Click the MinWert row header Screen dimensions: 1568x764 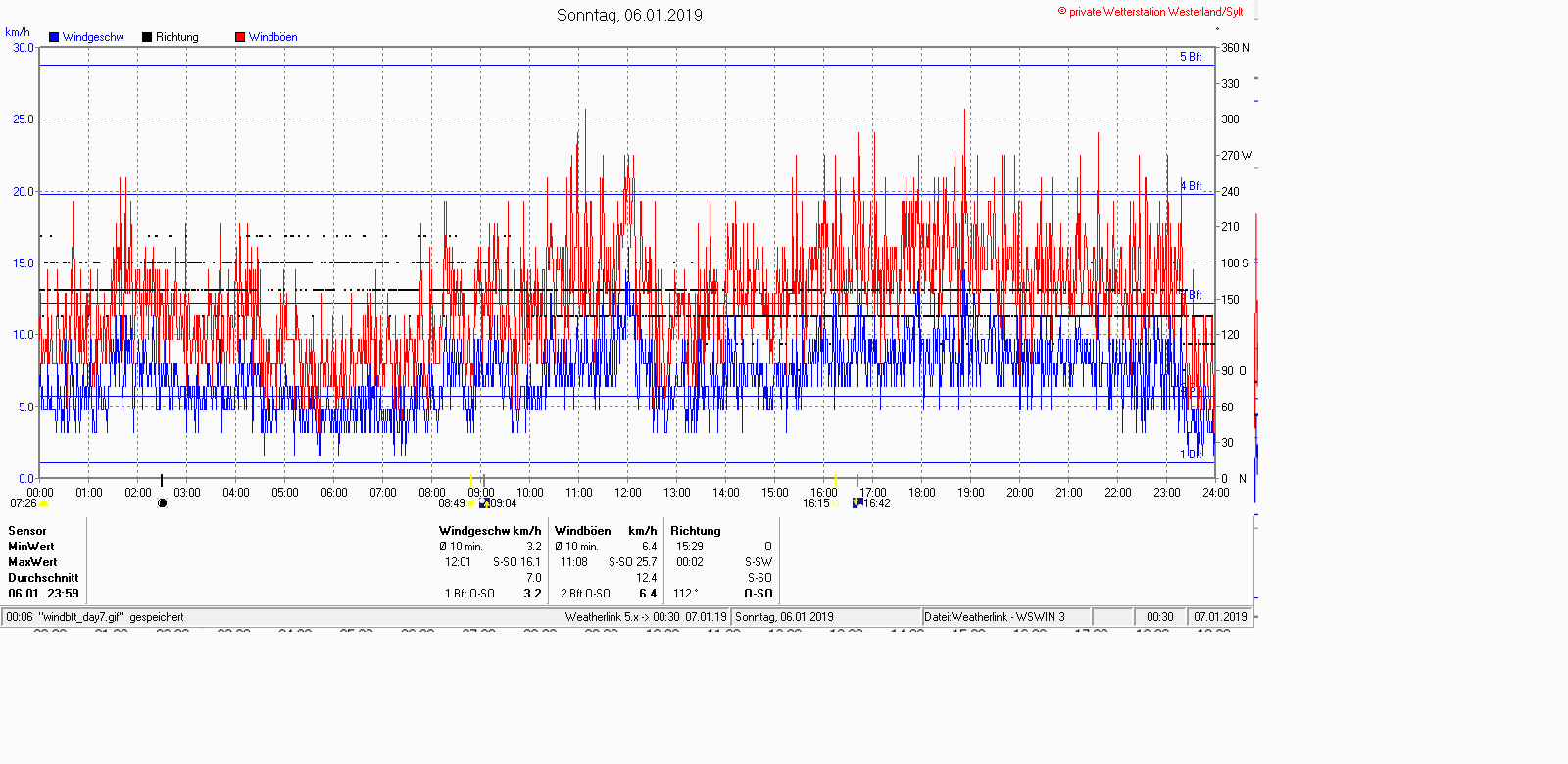pos(31,547)
